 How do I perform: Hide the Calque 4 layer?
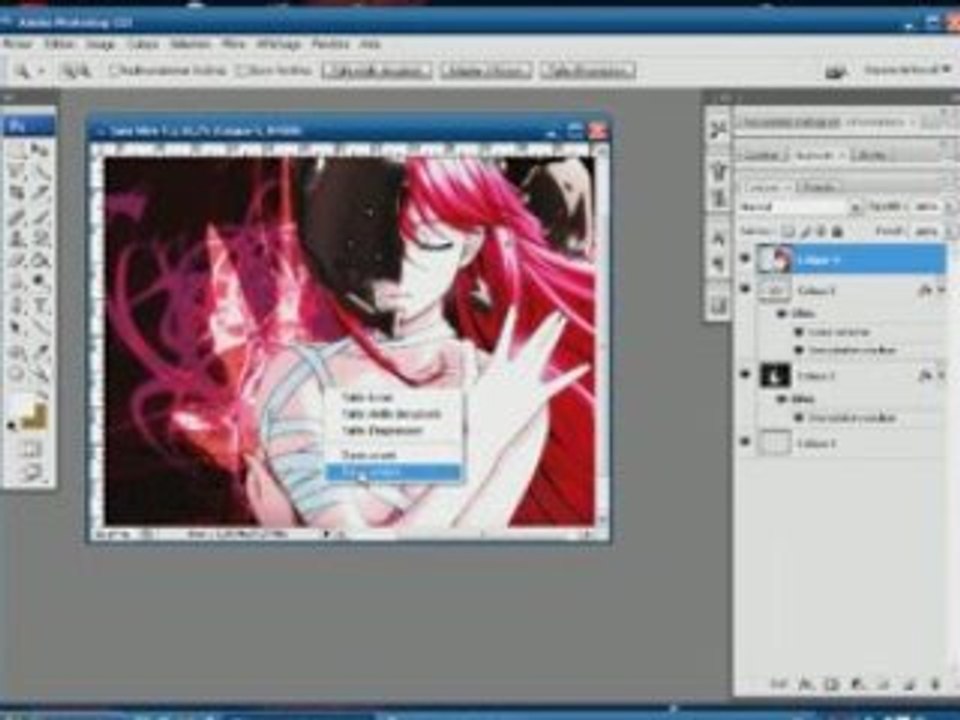pyautogui.click(x=746, y=259)
